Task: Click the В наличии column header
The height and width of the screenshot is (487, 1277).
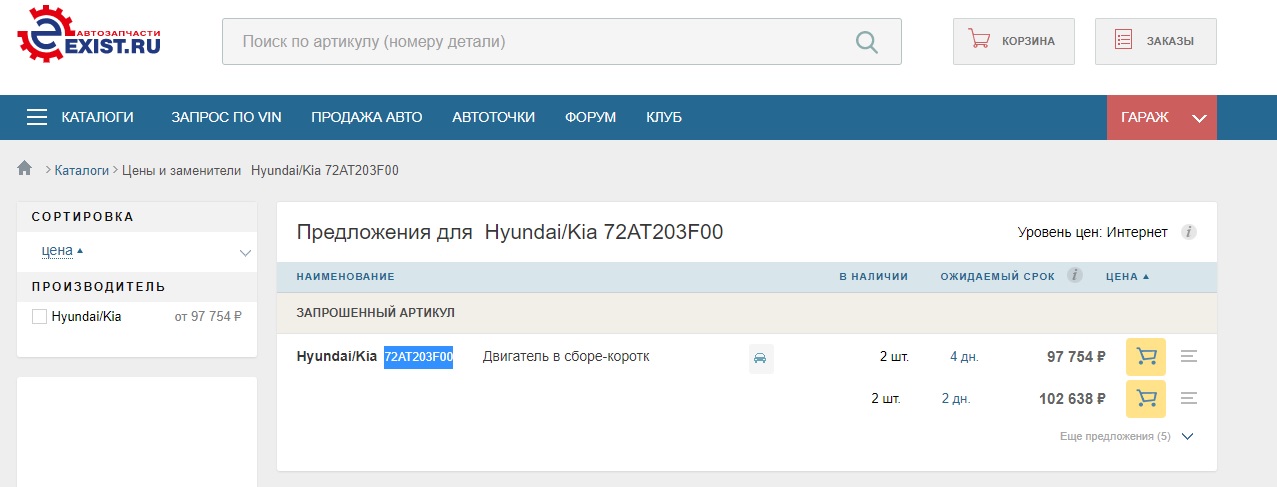Action: (873, 276)
